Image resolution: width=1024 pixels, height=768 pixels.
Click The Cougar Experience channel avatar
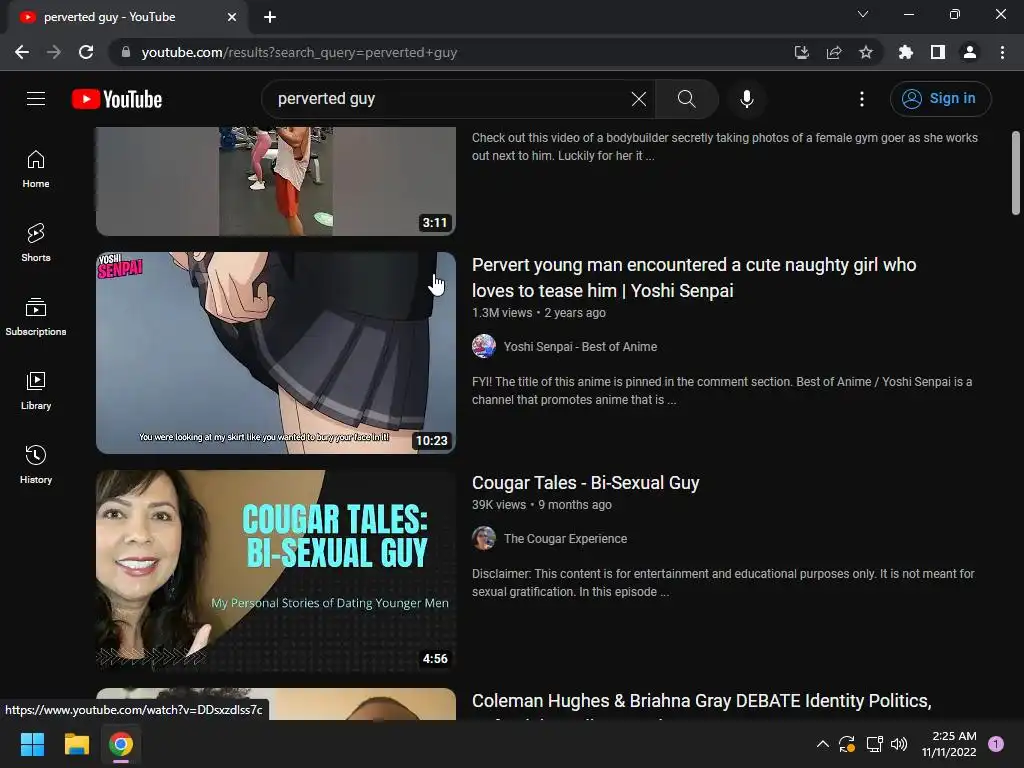pyautogui.click(x=484, y=538)
